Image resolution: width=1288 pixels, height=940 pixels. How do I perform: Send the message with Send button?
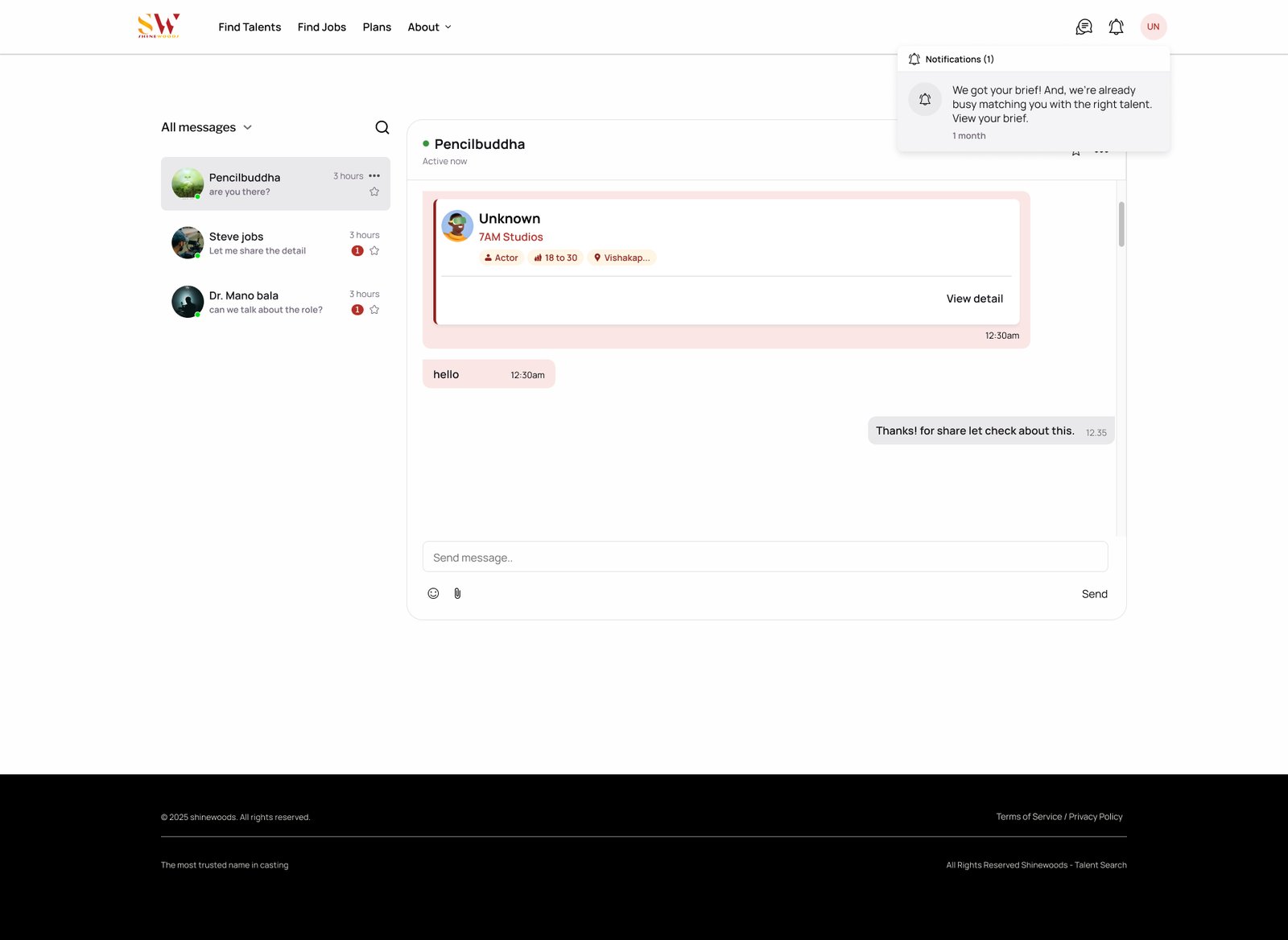pyautogui.click(x=1094, y=594)
